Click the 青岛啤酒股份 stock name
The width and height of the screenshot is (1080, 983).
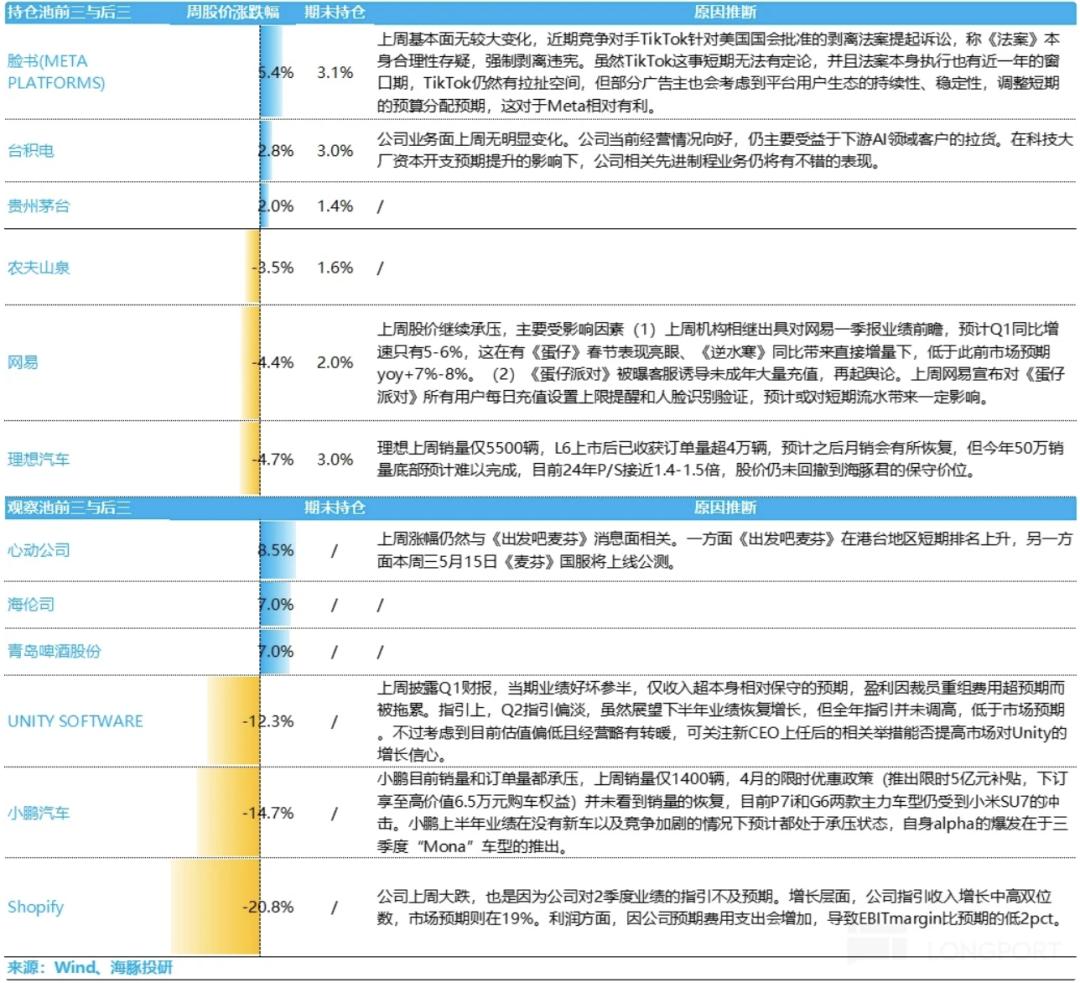tap(53, 651)
